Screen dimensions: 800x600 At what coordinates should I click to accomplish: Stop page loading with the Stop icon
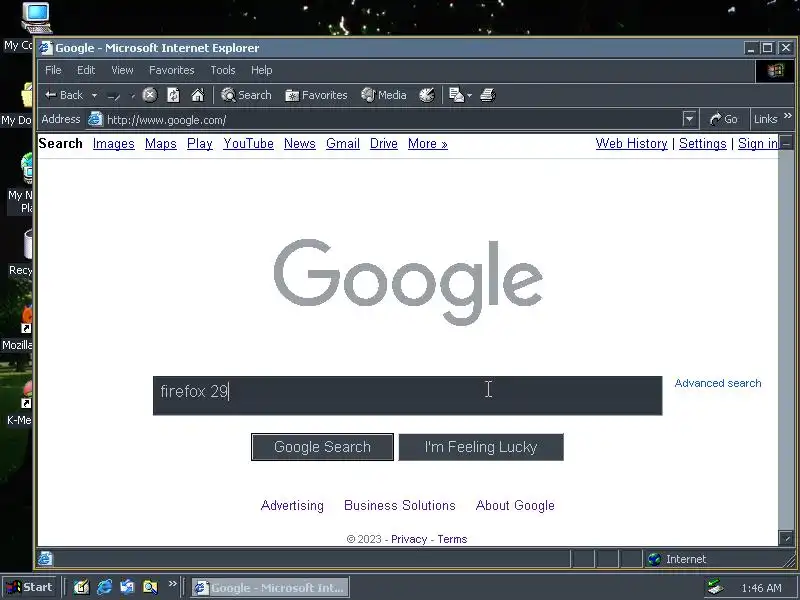[149, 95]
